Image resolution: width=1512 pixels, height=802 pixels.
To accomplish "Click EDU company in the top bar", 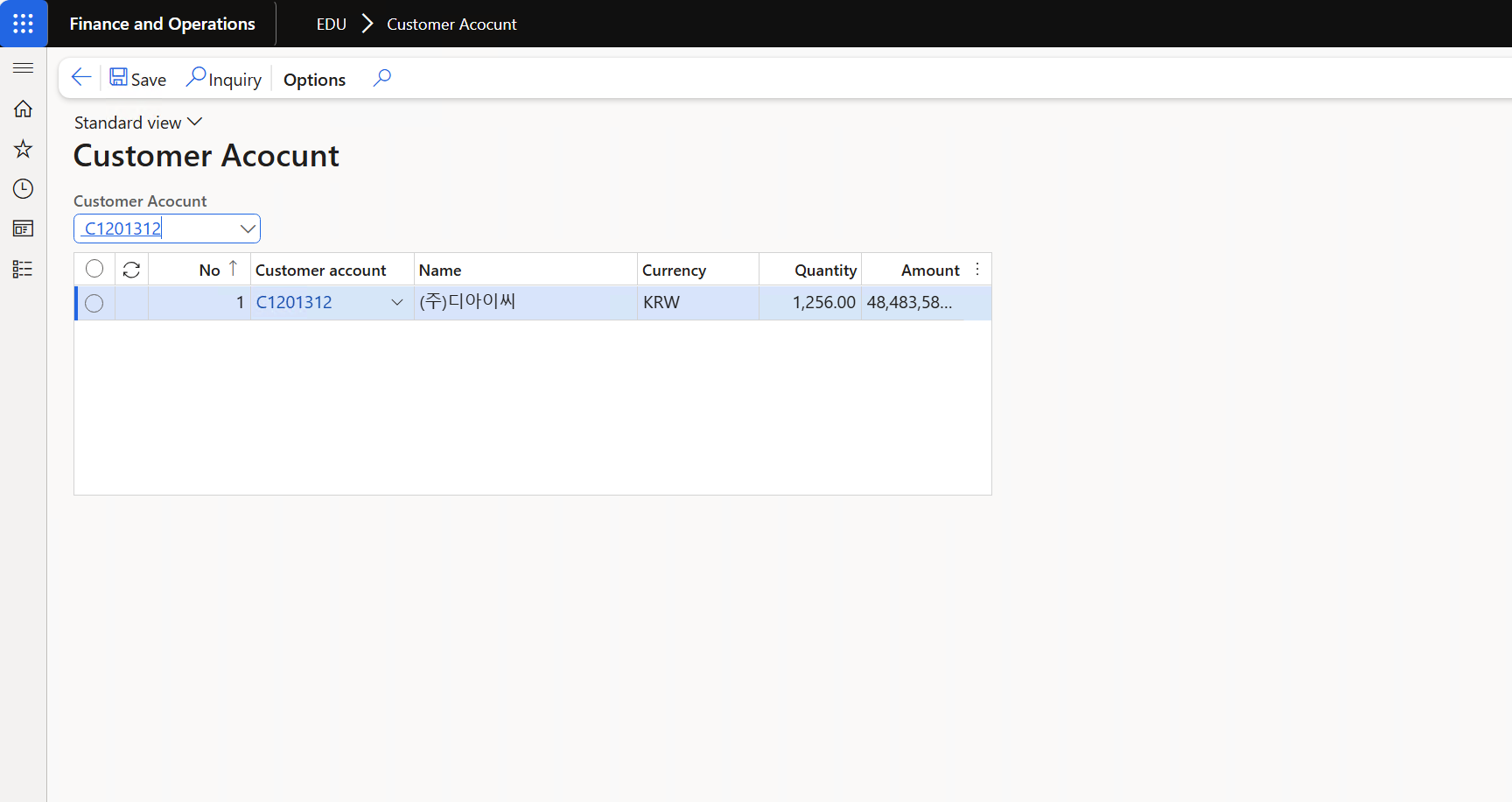I will point(332,24).
